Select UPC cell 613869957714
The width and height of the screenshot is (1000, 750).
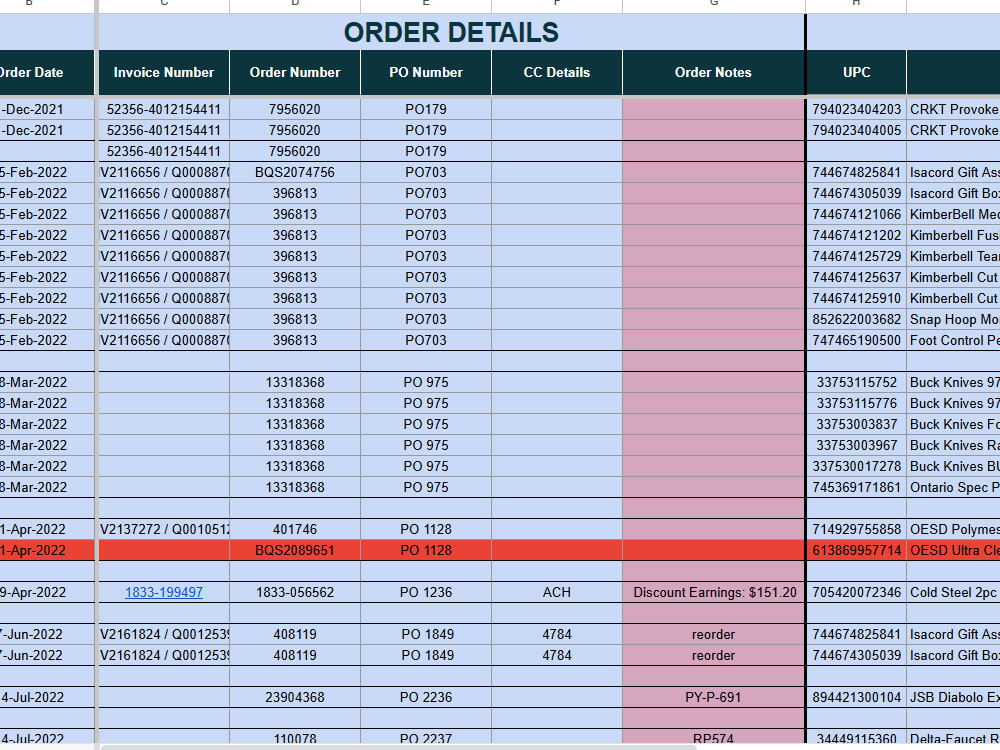click(857, 550)
